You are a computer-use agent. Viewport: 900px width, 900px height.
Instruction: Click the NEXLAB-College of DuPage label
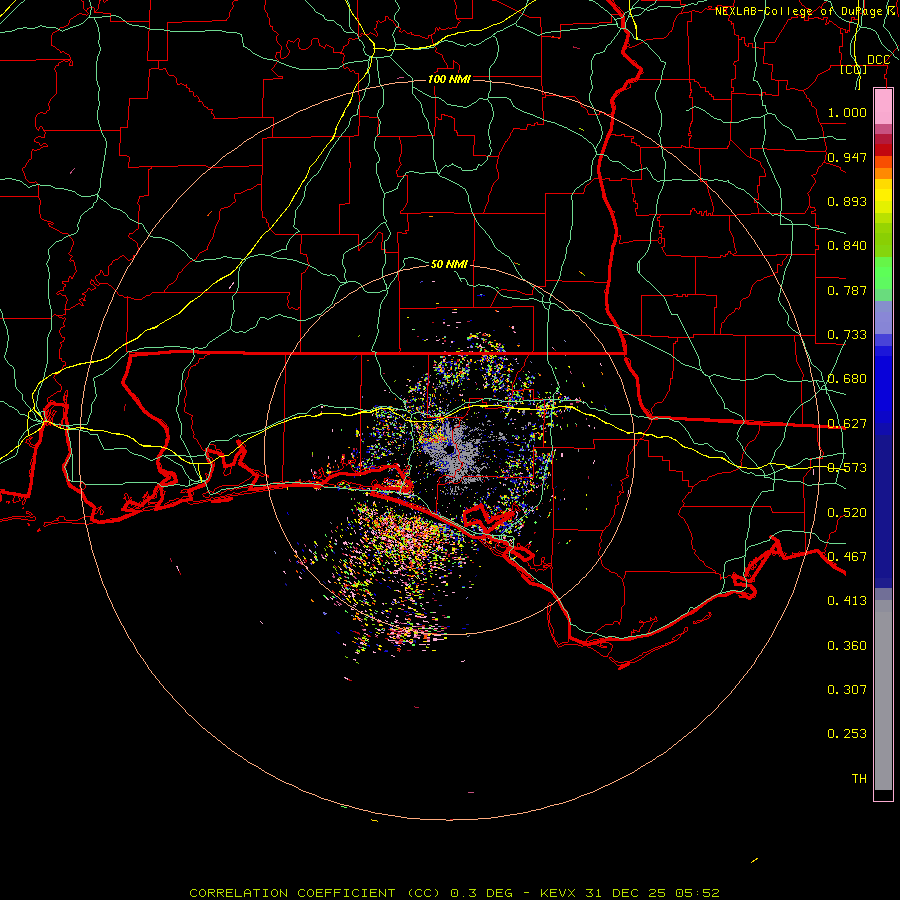point(807,11)
